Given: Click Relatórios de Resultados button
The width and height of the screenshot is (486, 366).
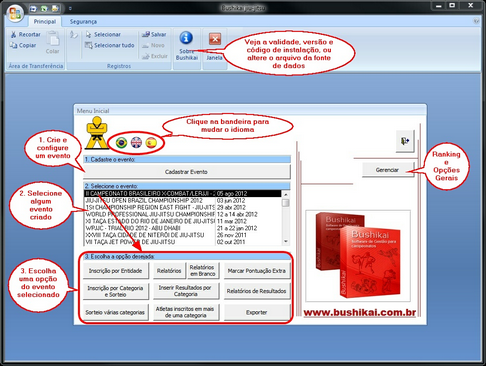Looking at the screenshot, I should (256, 291).
